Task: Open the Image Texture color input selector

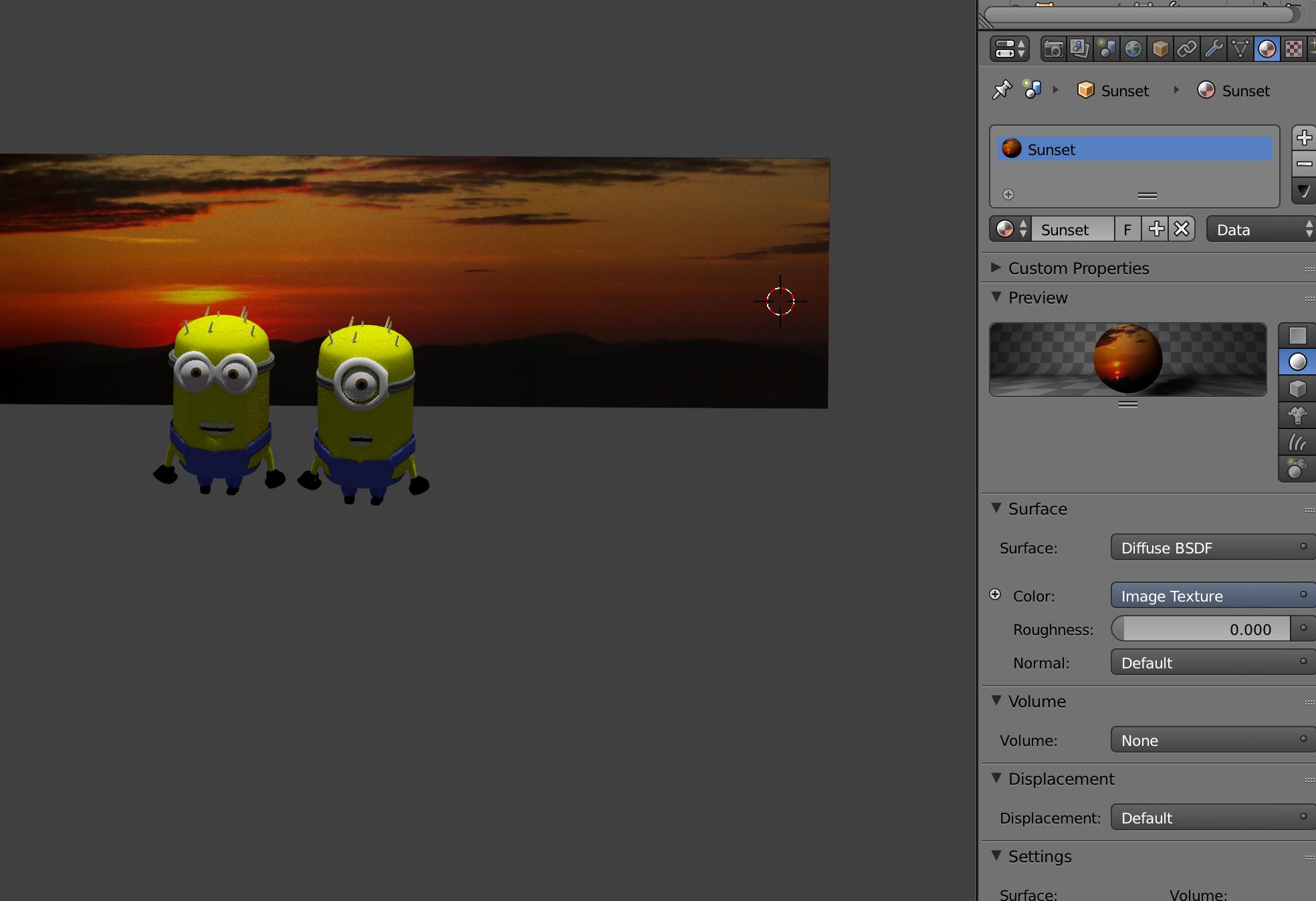Action: (x=1213, y=596)
